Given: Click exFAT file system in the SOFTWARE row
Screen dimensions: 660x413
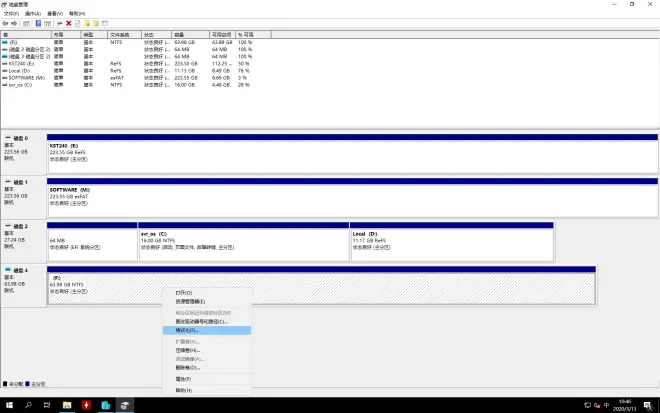Looking at the screenshot, I should (117, 78).
